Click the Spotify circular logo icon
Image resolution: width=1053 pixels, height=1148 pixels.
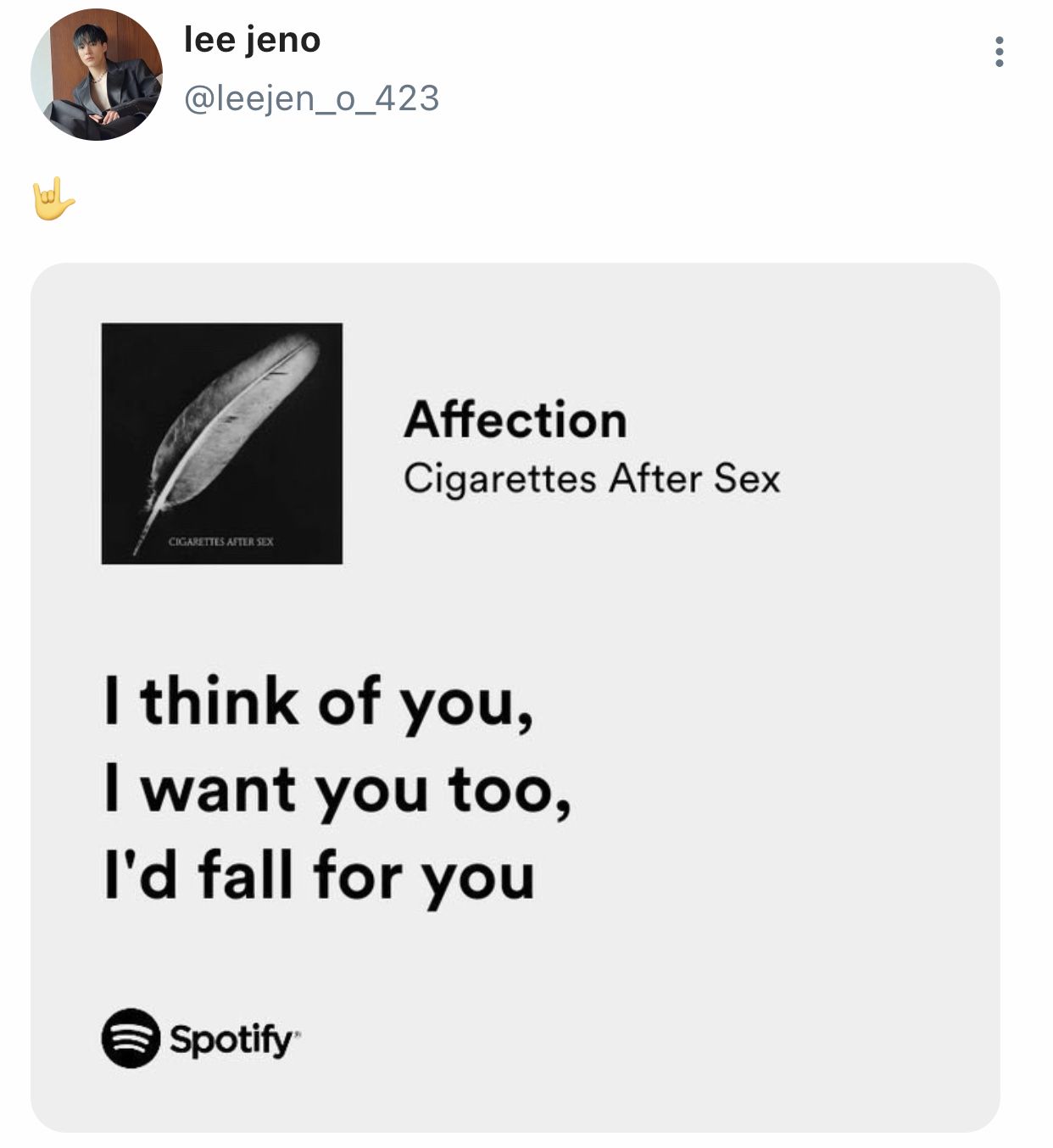point(131,1037)
